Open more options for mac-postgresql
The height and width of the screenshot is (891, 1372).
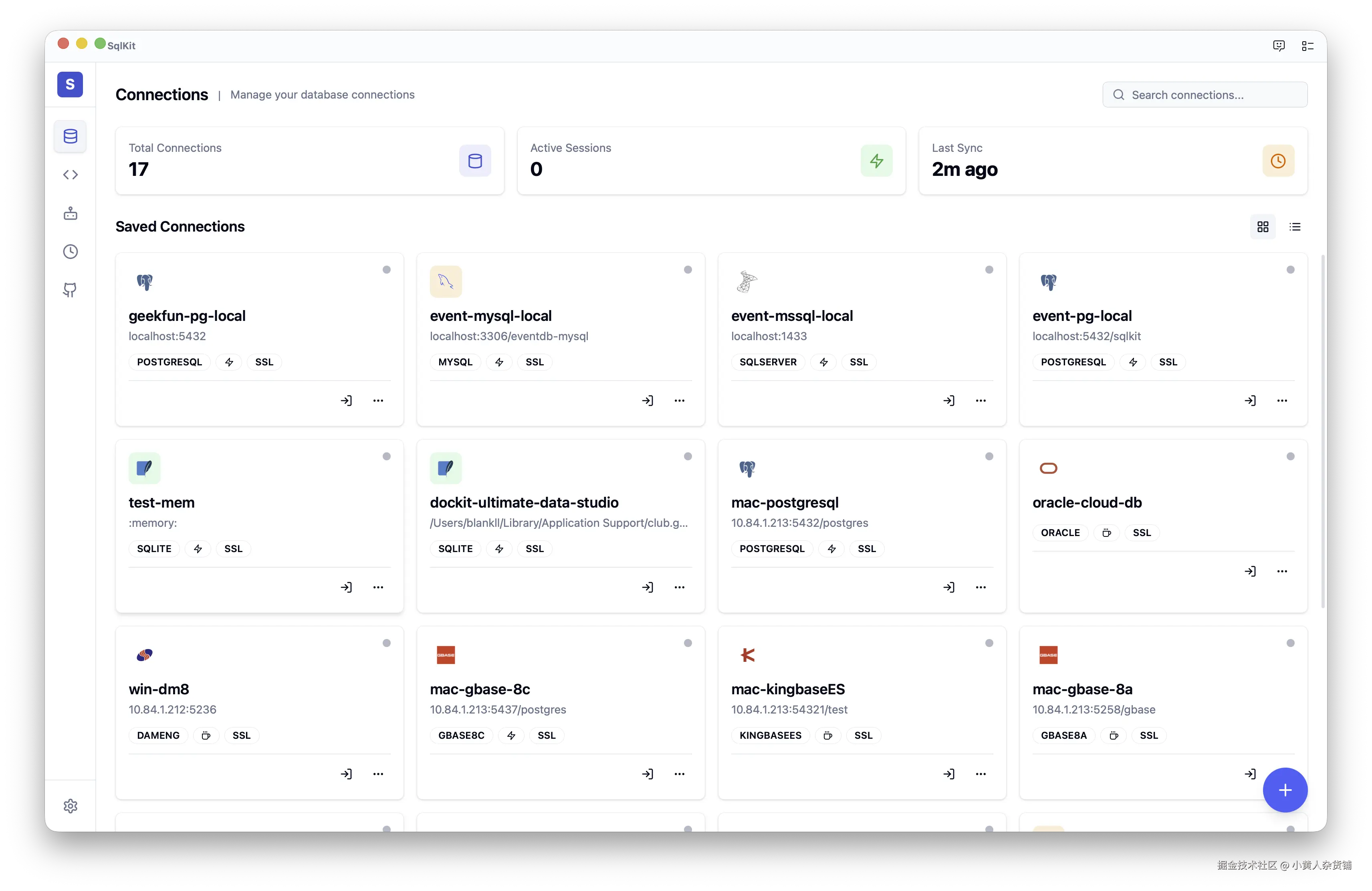(981, 587)
